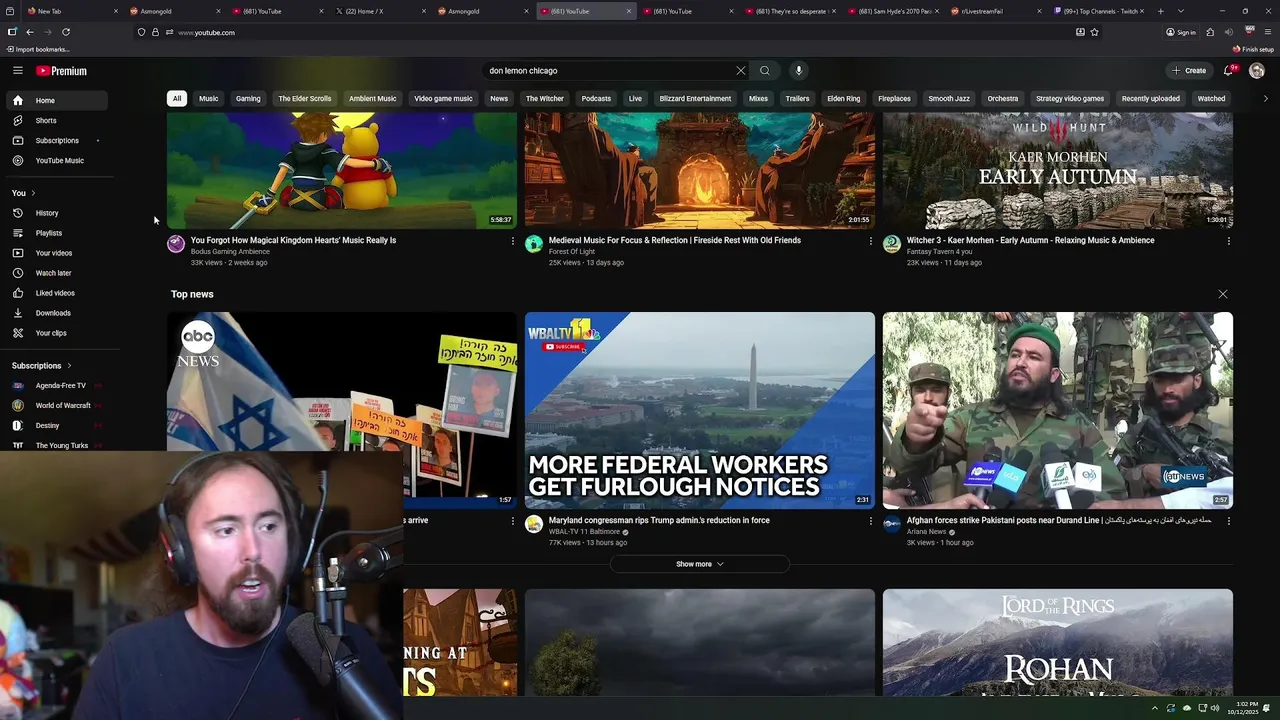
Task: Play More Federal Workers Furlough thumbnail
Action: click(x=700, y=410)
